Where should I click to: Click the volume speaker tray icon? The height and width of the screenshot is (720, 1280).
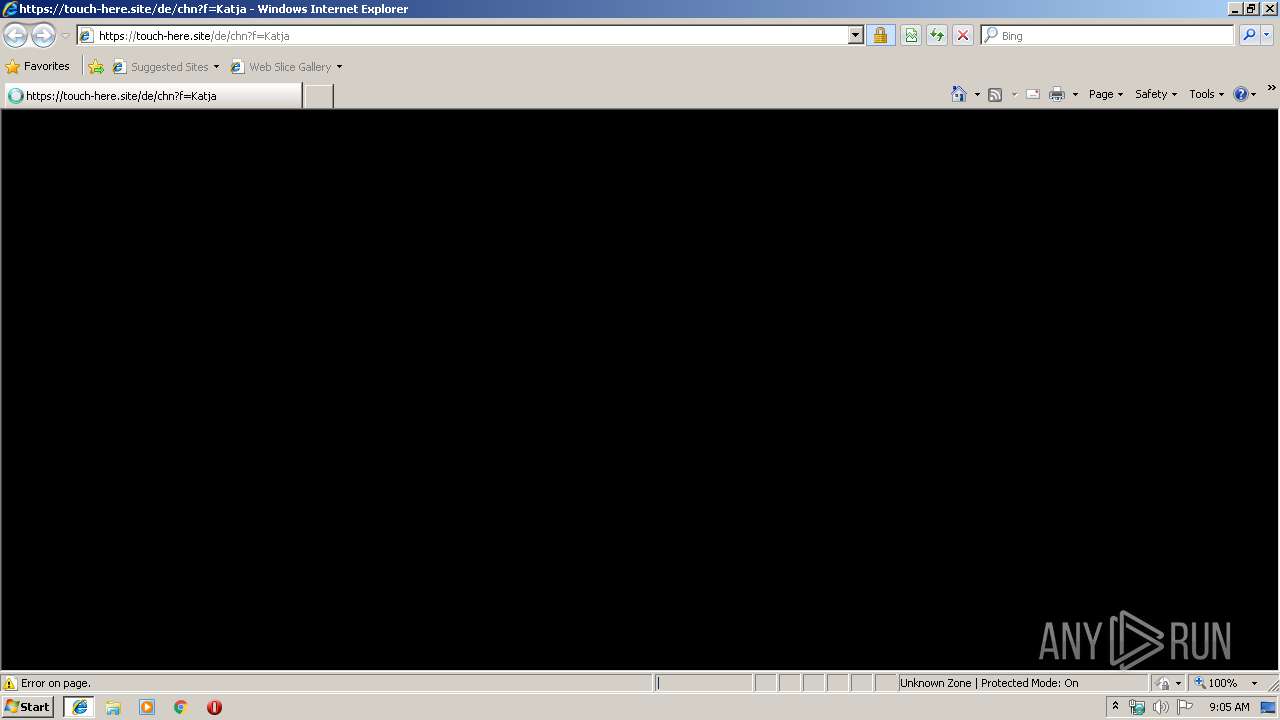coord(1161,707)
